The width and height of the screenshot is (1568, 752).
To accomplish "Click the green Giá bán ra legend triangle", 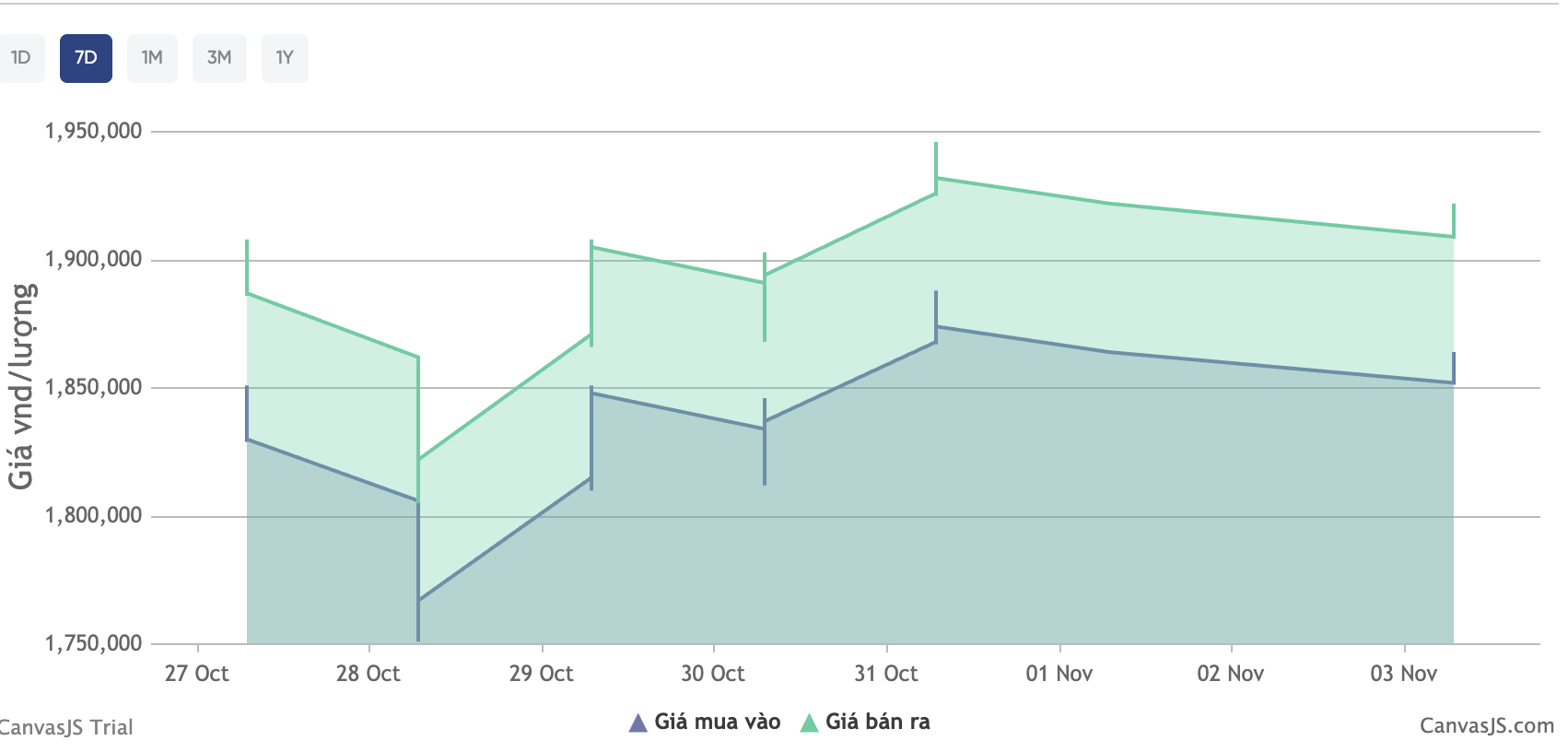I will tap(809, 723).
